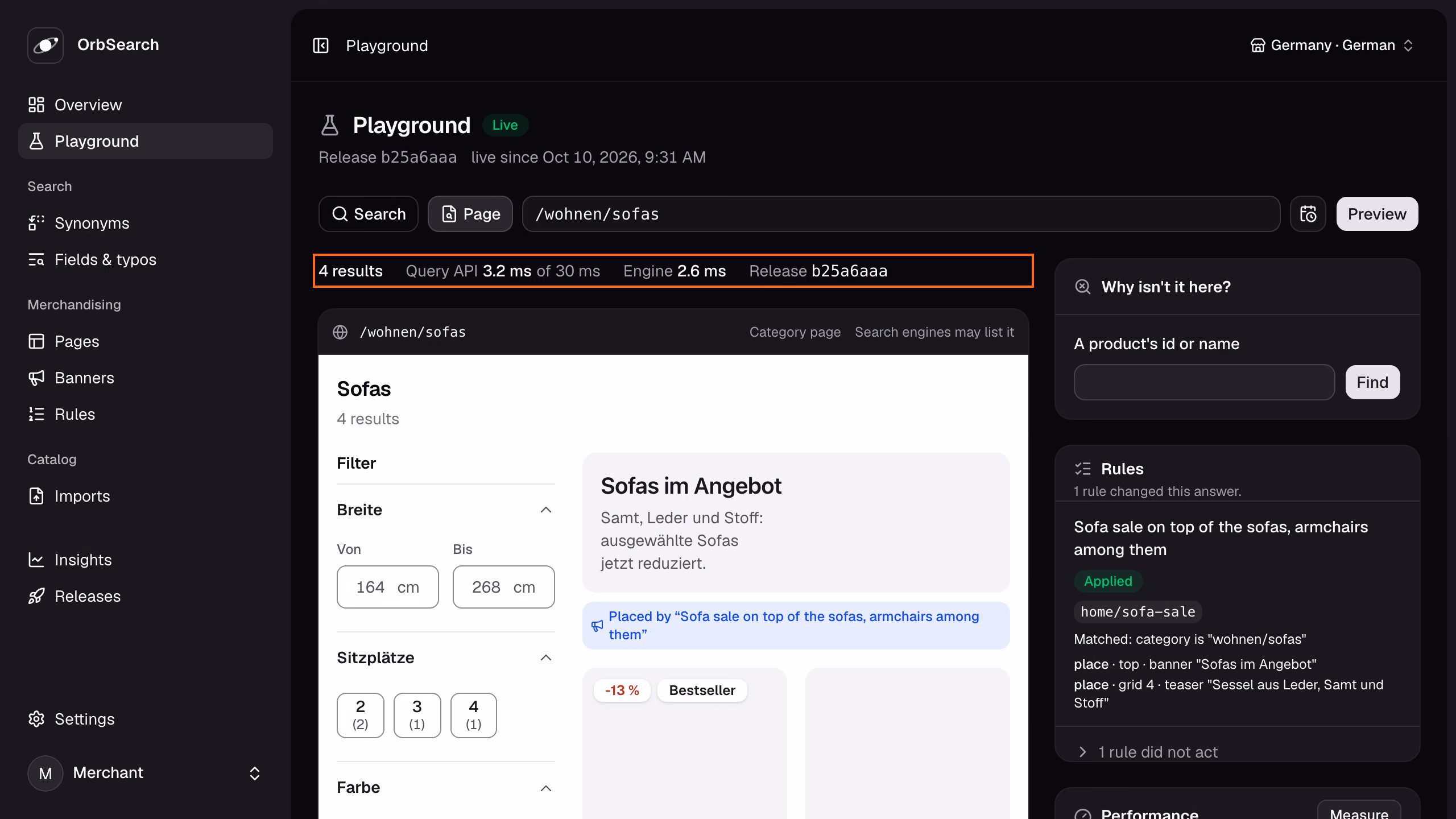Open the Pages section
The height and width of the screenshot is (819, 1456).
146,341
